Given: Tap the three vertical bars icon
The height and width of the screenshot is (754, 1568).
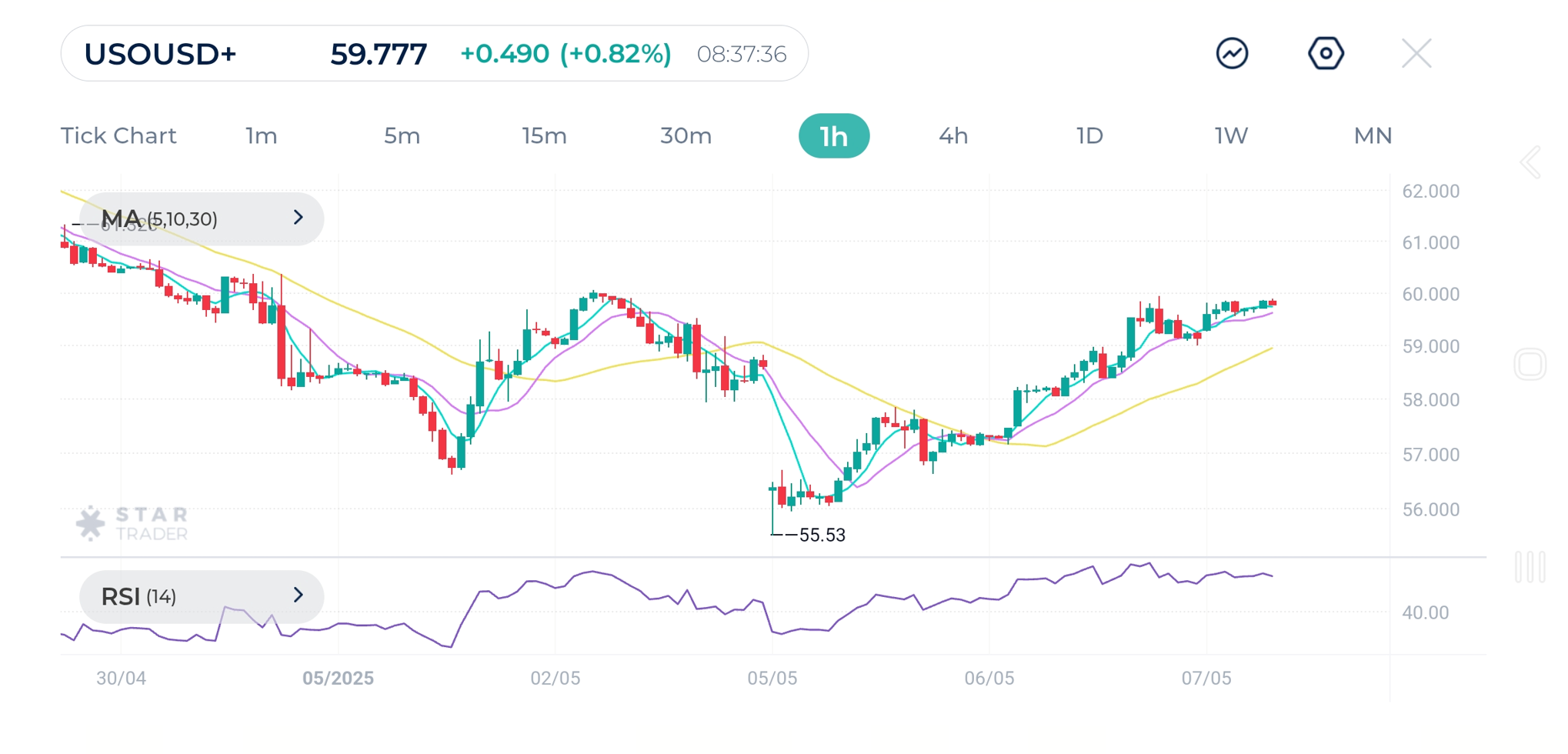Looking at the screenshot, I should click(x=1530, y=567).
